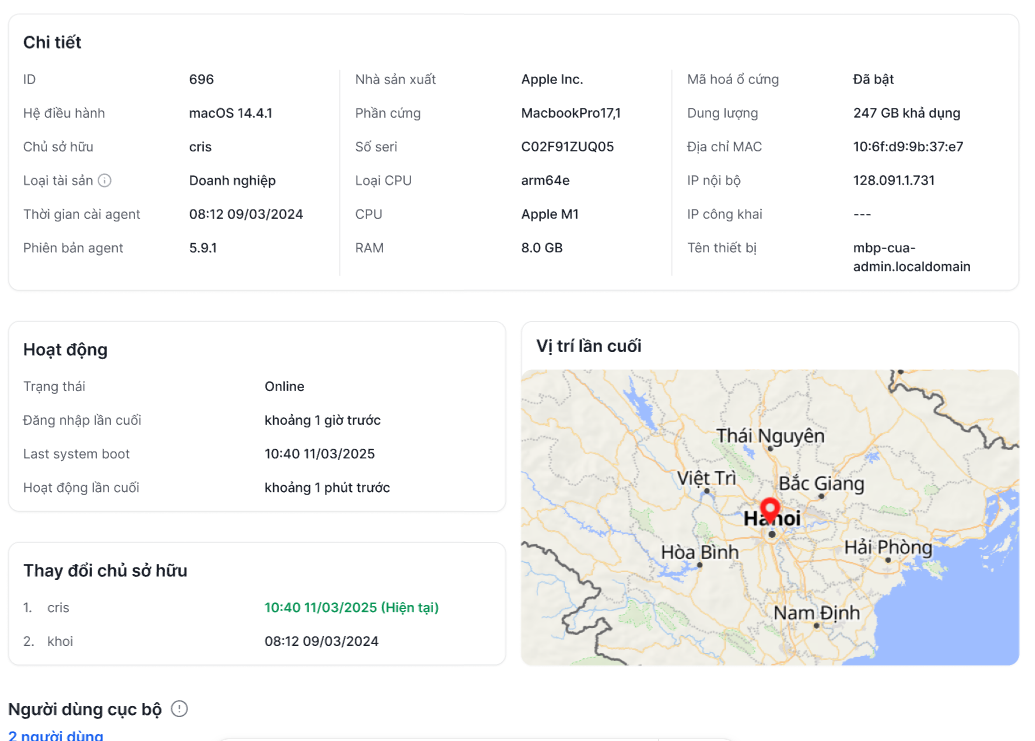The height and width of the screenshot is (741, 1035).
Task: Click owner history entry 'cris'
Action: [58, 608]
